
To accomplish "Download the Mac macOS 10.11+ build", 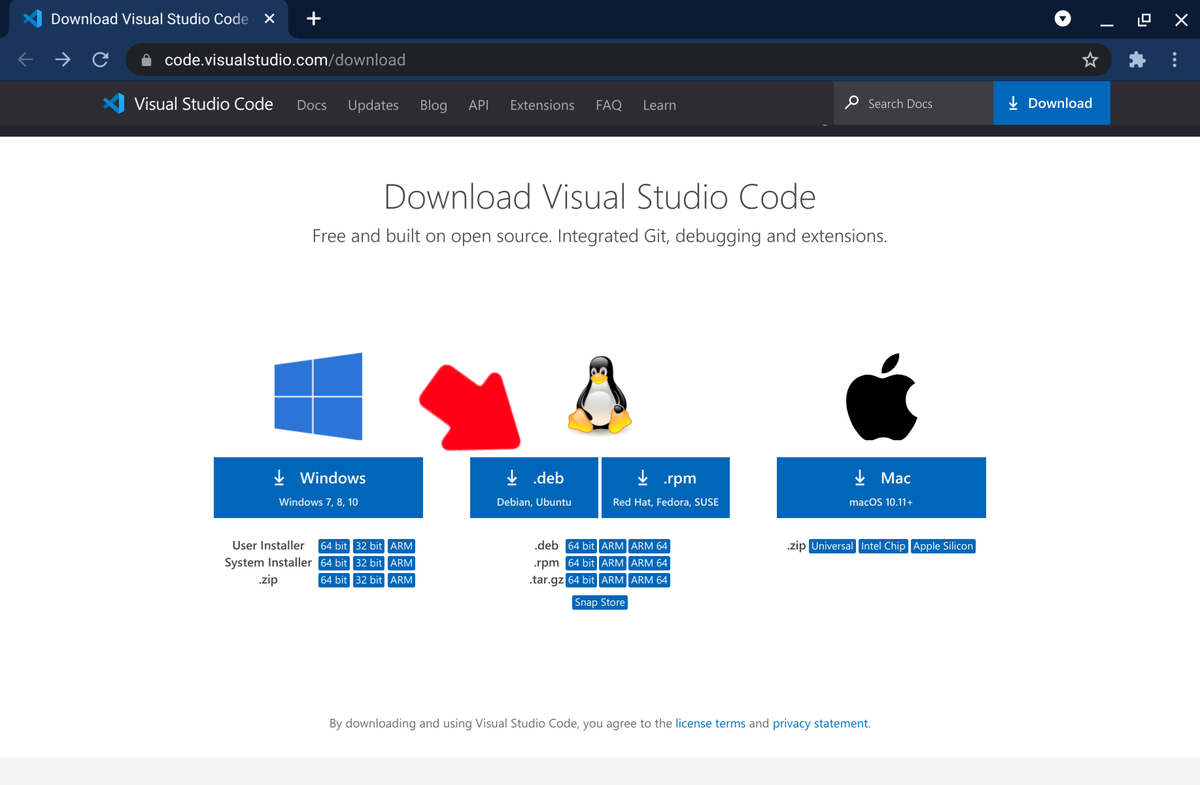I will point(881,488).
